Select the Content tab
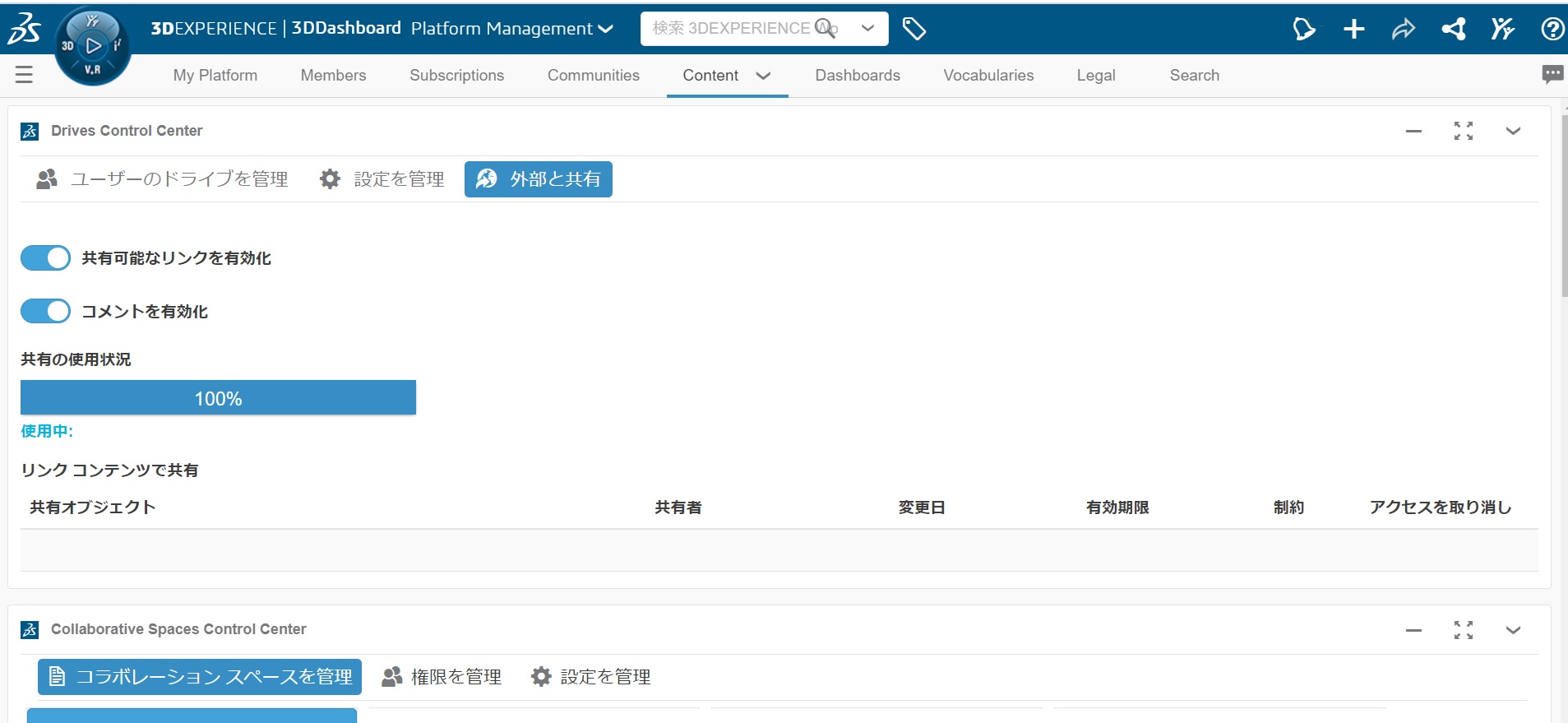The height and width of the screenshot is (723, 1568). coord(710,75)
